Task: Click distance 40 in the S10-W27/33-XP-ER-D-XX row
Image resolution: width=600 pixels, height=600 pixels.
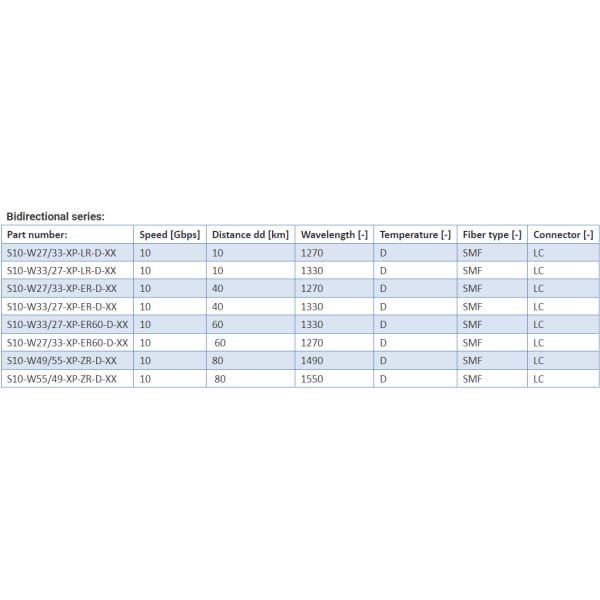Action: (x=218, y=289)
